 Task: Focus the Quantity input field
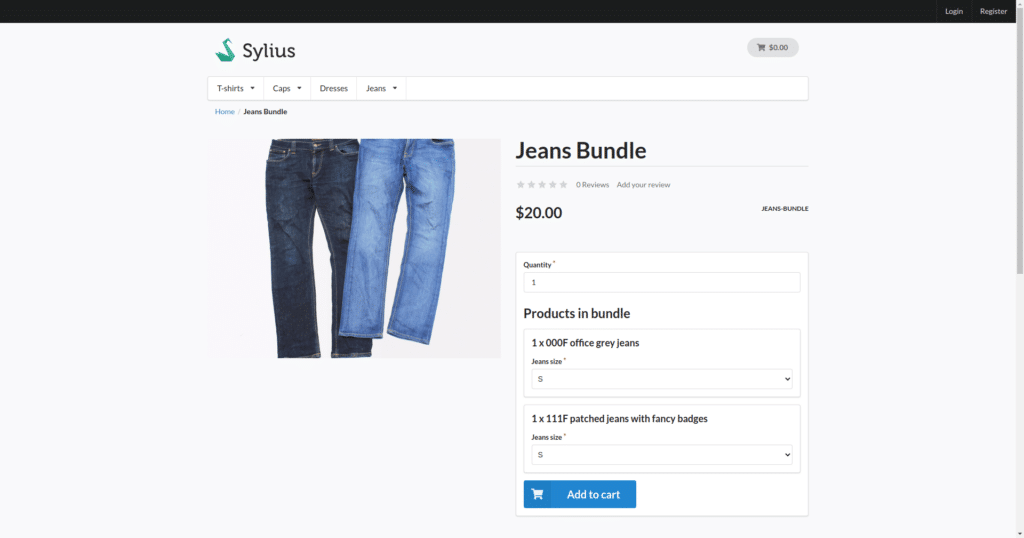click(x=662, y=282)
